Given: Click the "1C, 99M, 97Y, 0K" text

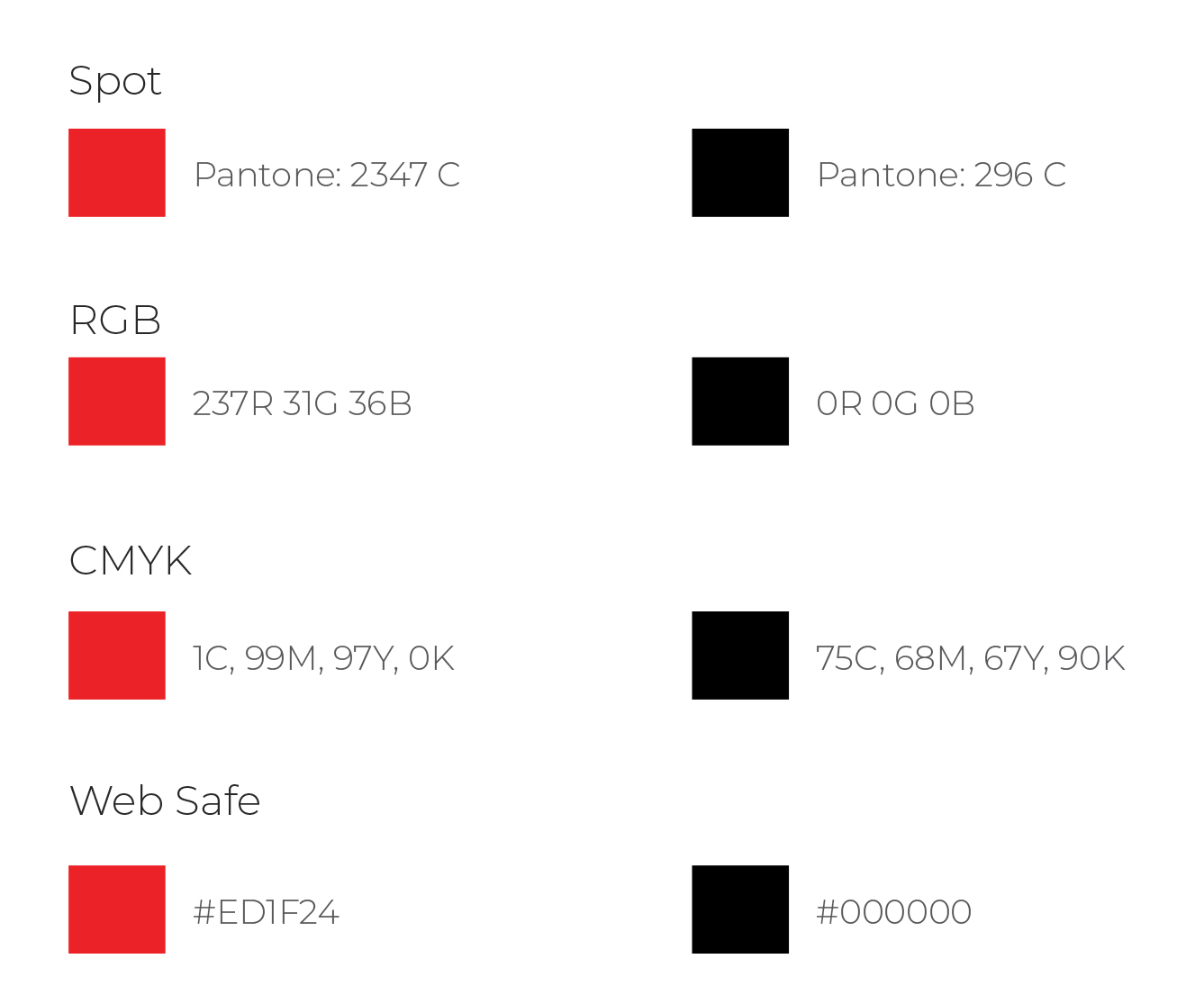Looking at the screenshot, I should click(323, 658).
